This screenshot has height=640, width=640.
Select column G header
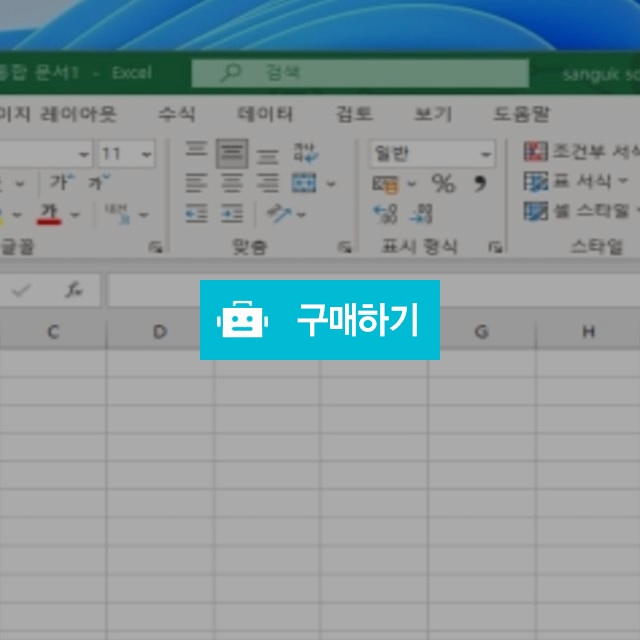click(482, 332)
